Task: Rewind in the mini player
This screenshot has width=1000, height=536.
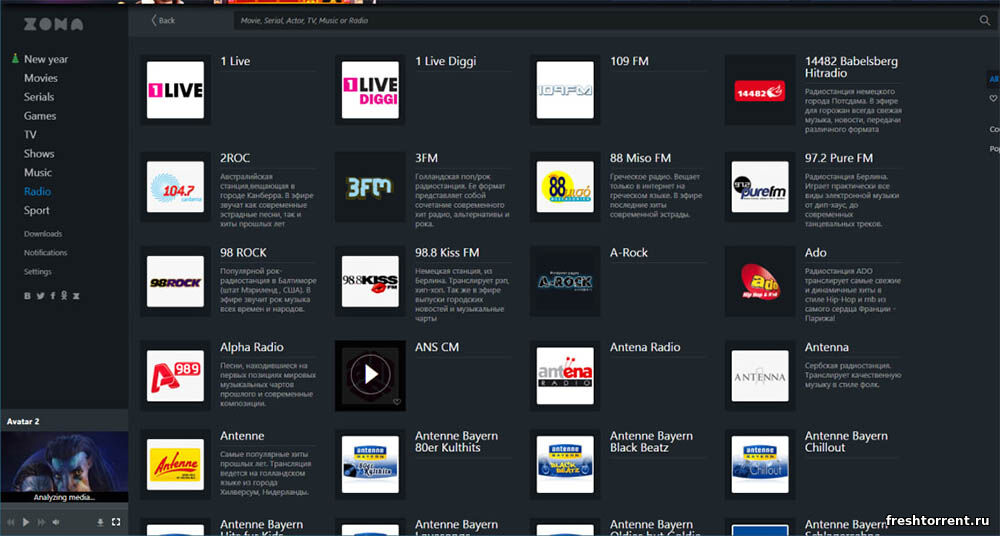Action: [11, 522]
